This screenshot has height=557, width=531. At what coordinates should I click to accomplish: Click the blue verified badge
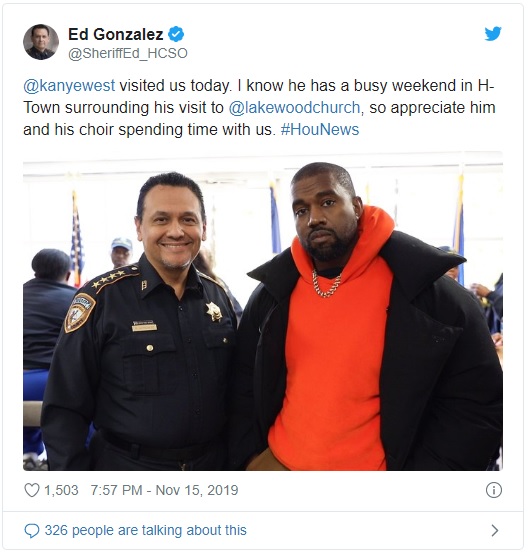(x=176, y=34)
